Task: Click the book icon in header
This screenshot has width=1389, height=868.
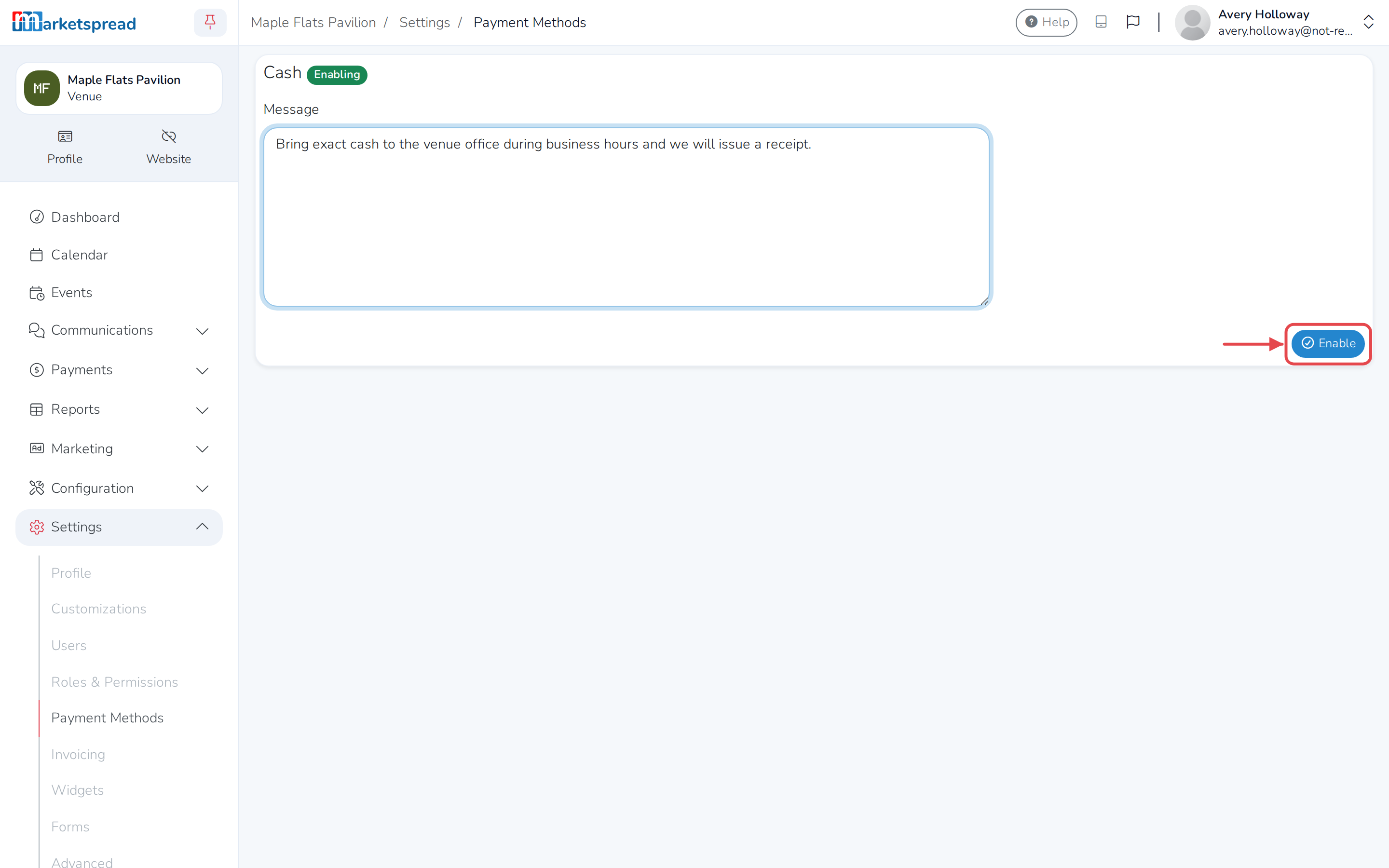Action: tap(1101, 22)
